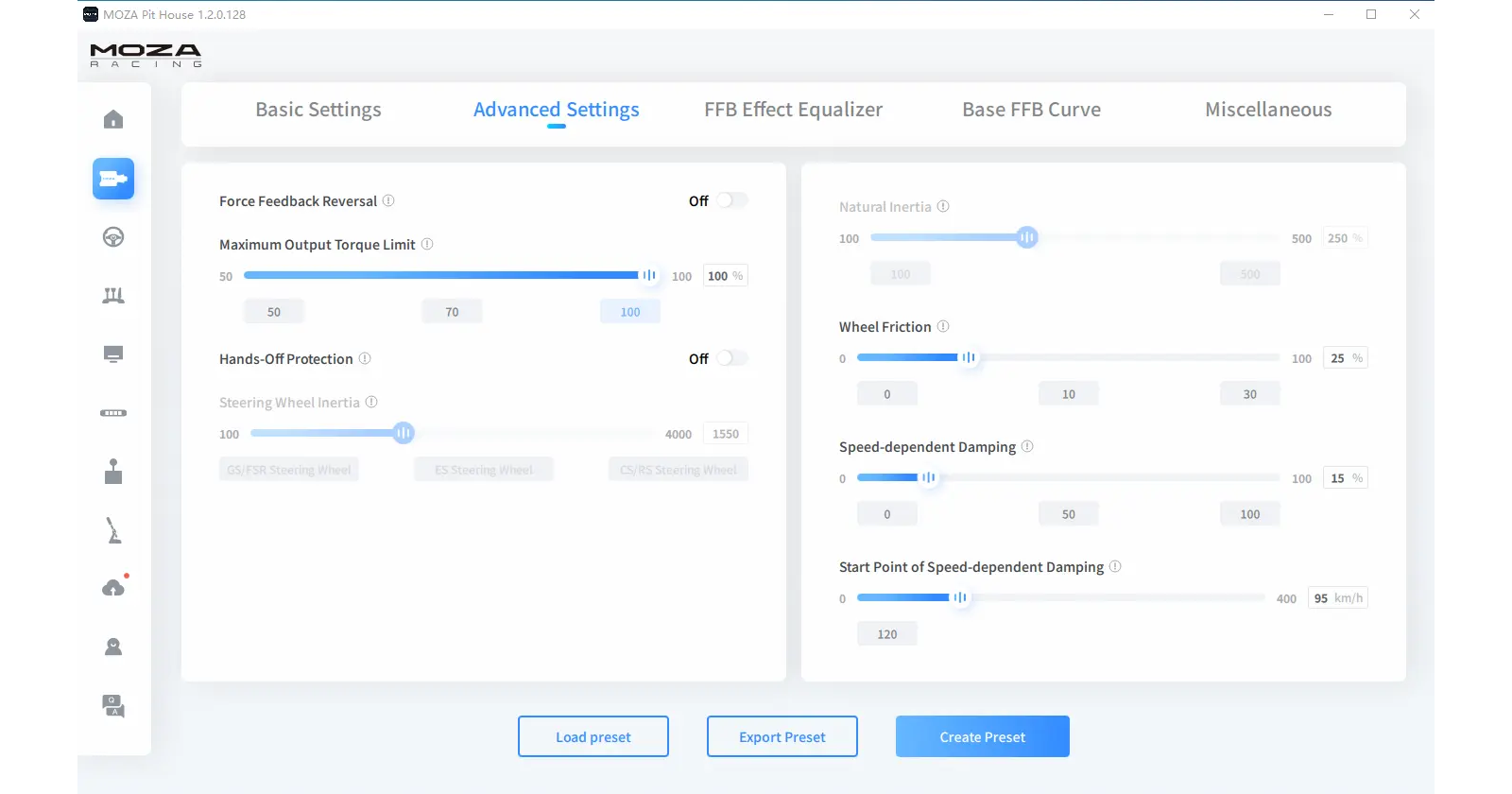The image size is (1512, 794).
Task: Open the steering wheel settings icon
Action: tap(113, 237)
